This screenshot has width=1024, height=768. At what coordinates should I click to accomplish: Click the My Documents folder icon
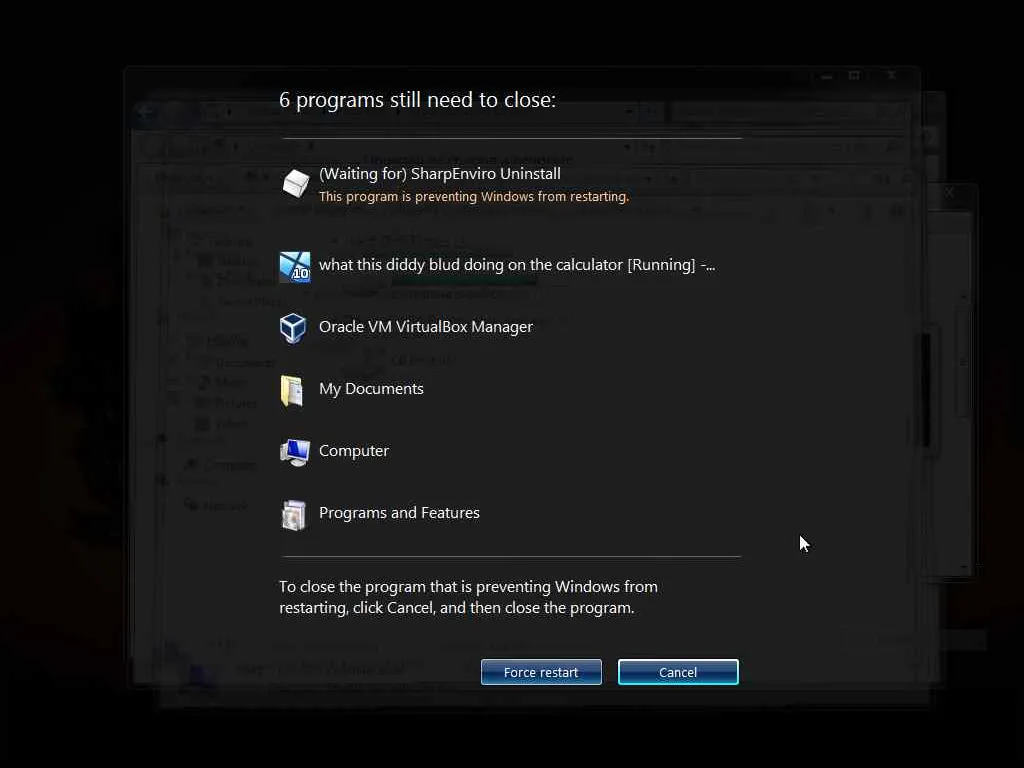tap(292, 391)
